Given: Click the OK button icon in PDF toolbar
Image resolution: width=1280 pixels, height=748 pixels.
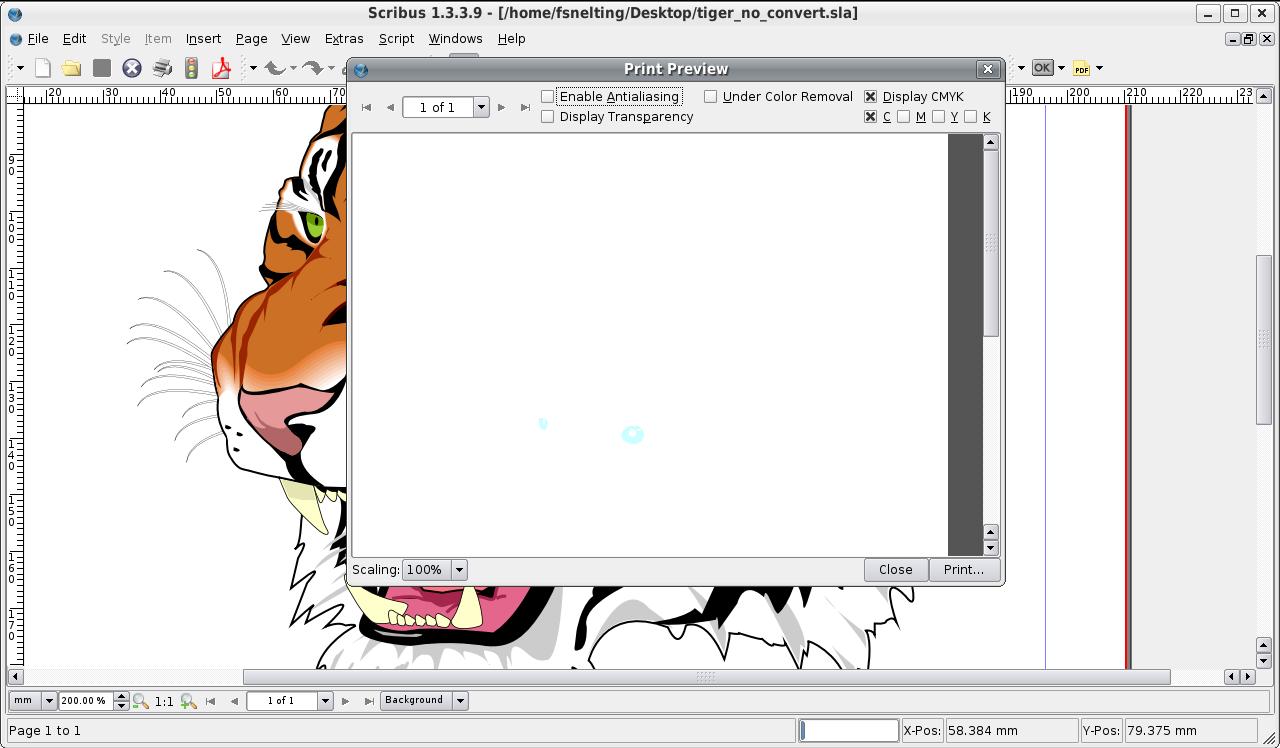Looking at the screenshot, I should coord(1042,68).
